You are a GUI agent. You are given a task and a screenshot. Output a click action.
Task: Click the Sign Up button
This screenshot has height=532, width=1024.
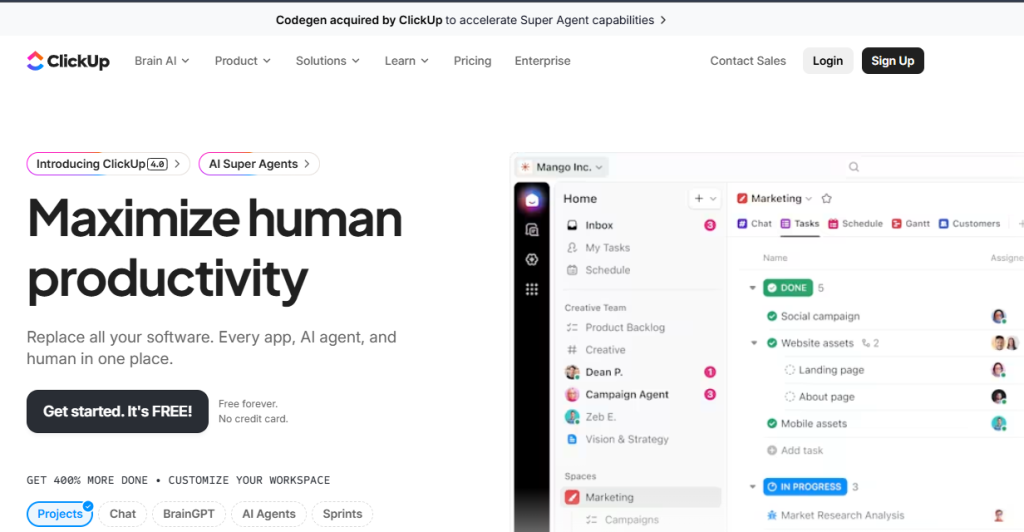(x=892, y=61)
